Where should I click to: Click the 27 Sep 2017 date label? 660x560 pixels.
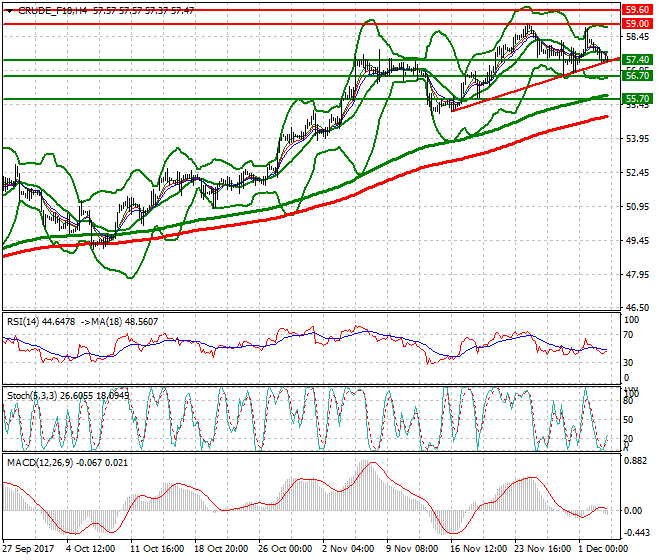click(28, 549)
